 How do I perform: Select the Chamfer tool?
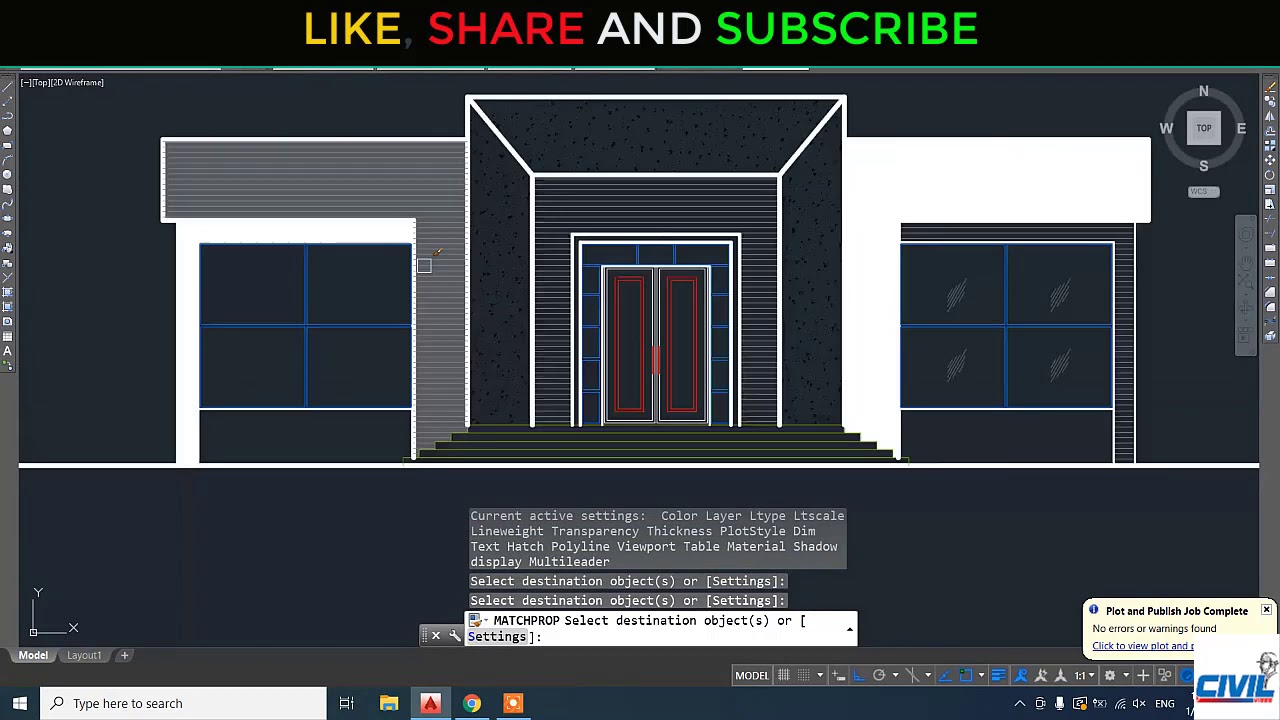coord(1270,292)
